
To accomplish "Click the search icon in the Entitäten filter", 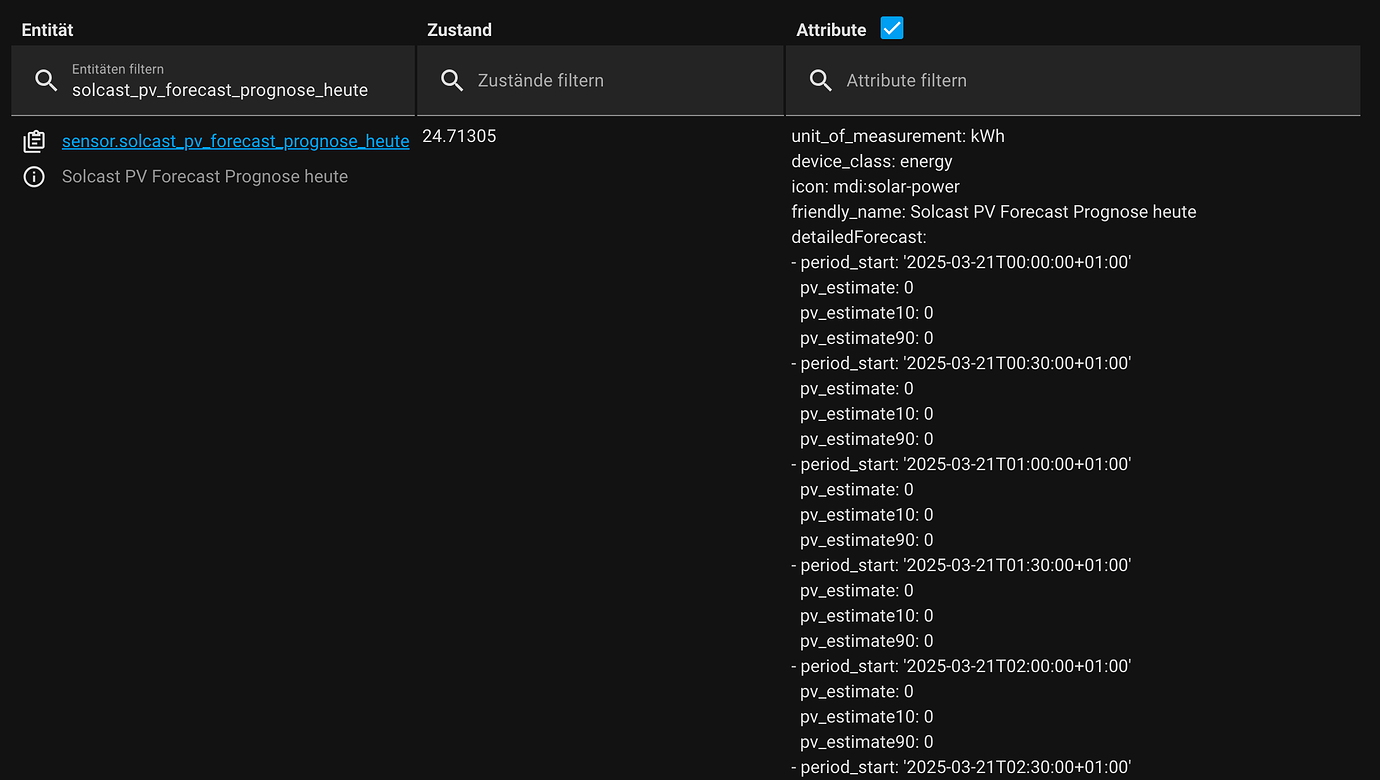I will coord(46,81).
